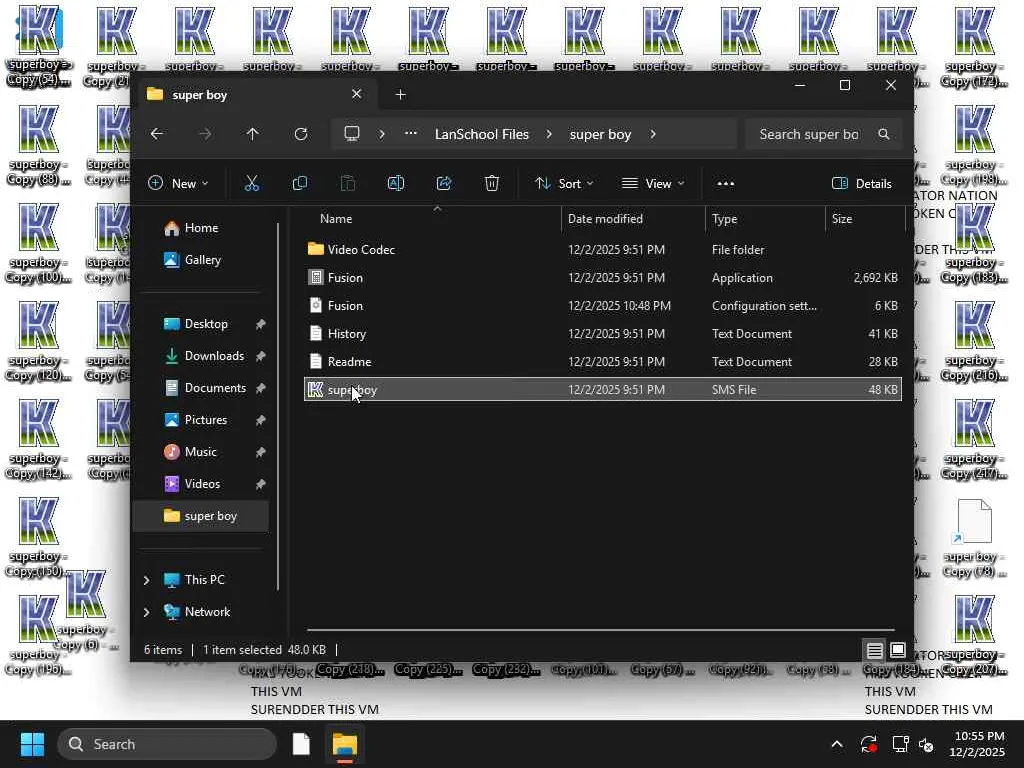Open the See more ellipsis menu
This screenshot has width=1024, height=768.
pos(726,184)
